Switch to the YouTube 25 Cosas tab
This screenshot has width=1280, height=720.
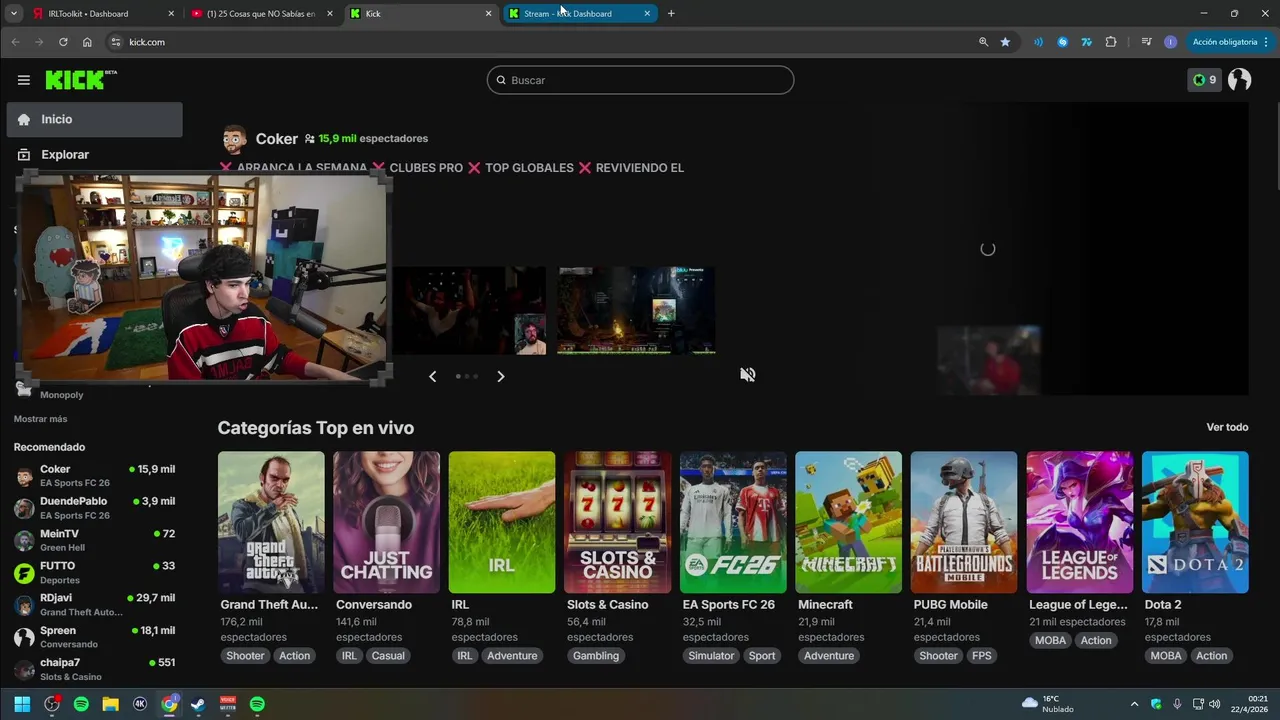(262, 14)
